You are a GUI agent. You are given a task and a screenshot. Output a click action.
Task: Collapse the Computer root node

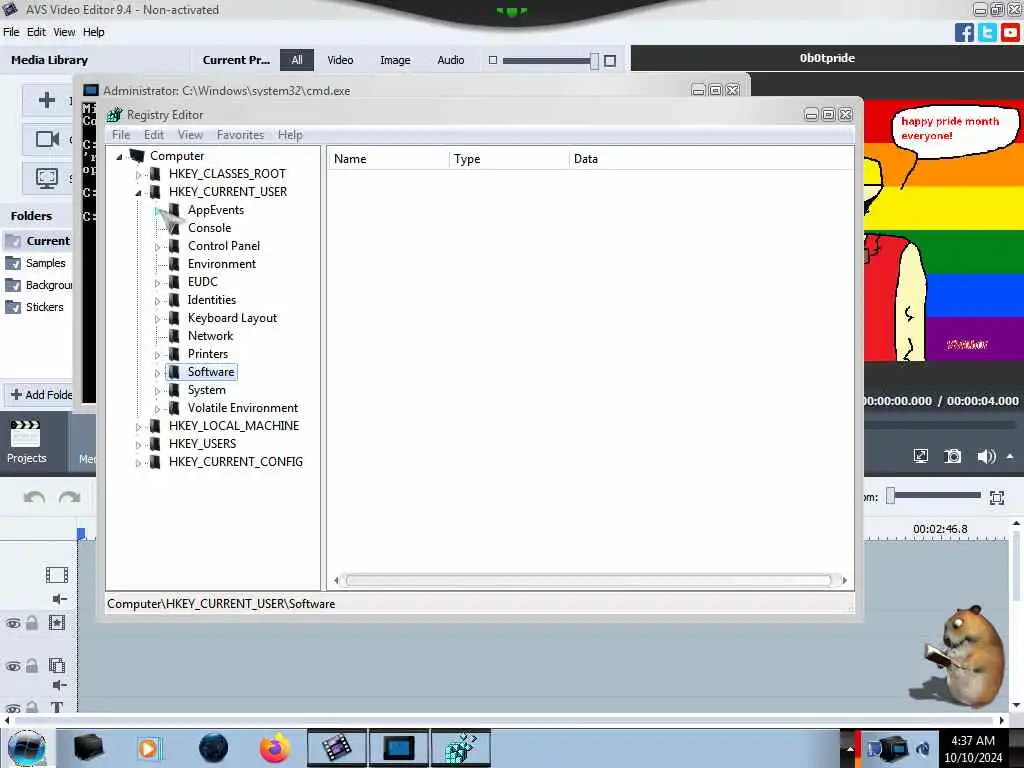point(120,157)
